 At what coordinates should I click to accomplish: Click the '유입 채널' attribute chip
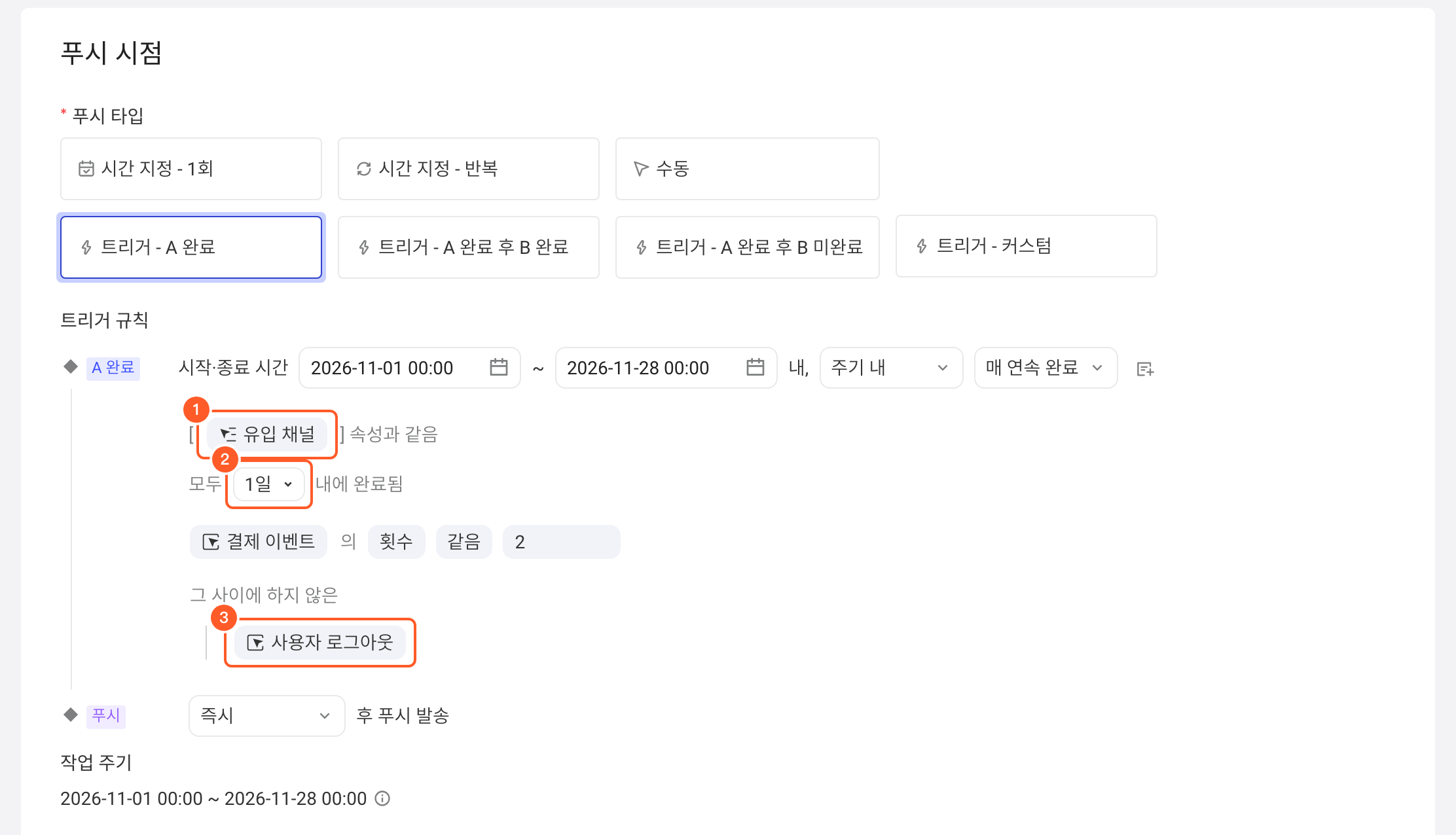[x=267, y=435]
